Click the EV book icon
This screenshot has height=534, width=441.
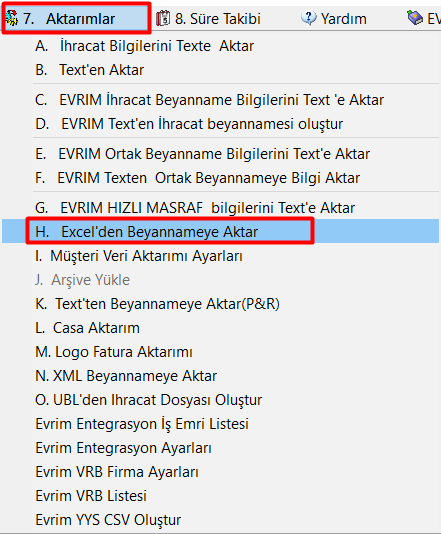tap(415, 18)
